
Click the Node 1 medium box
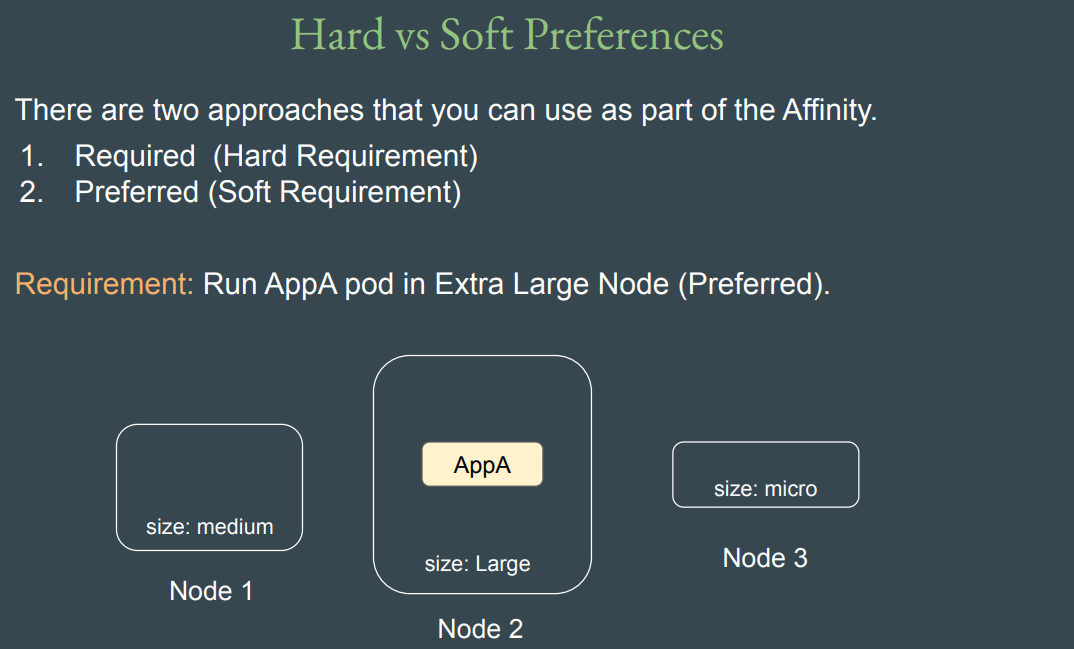[x=209, y=470]
